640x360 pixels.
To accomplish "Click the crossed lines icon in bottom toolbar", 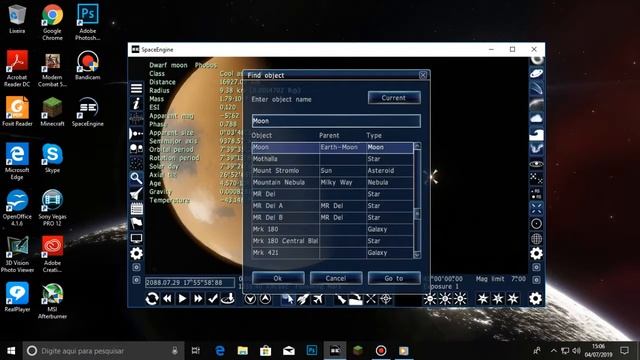I will coord(371,299).
